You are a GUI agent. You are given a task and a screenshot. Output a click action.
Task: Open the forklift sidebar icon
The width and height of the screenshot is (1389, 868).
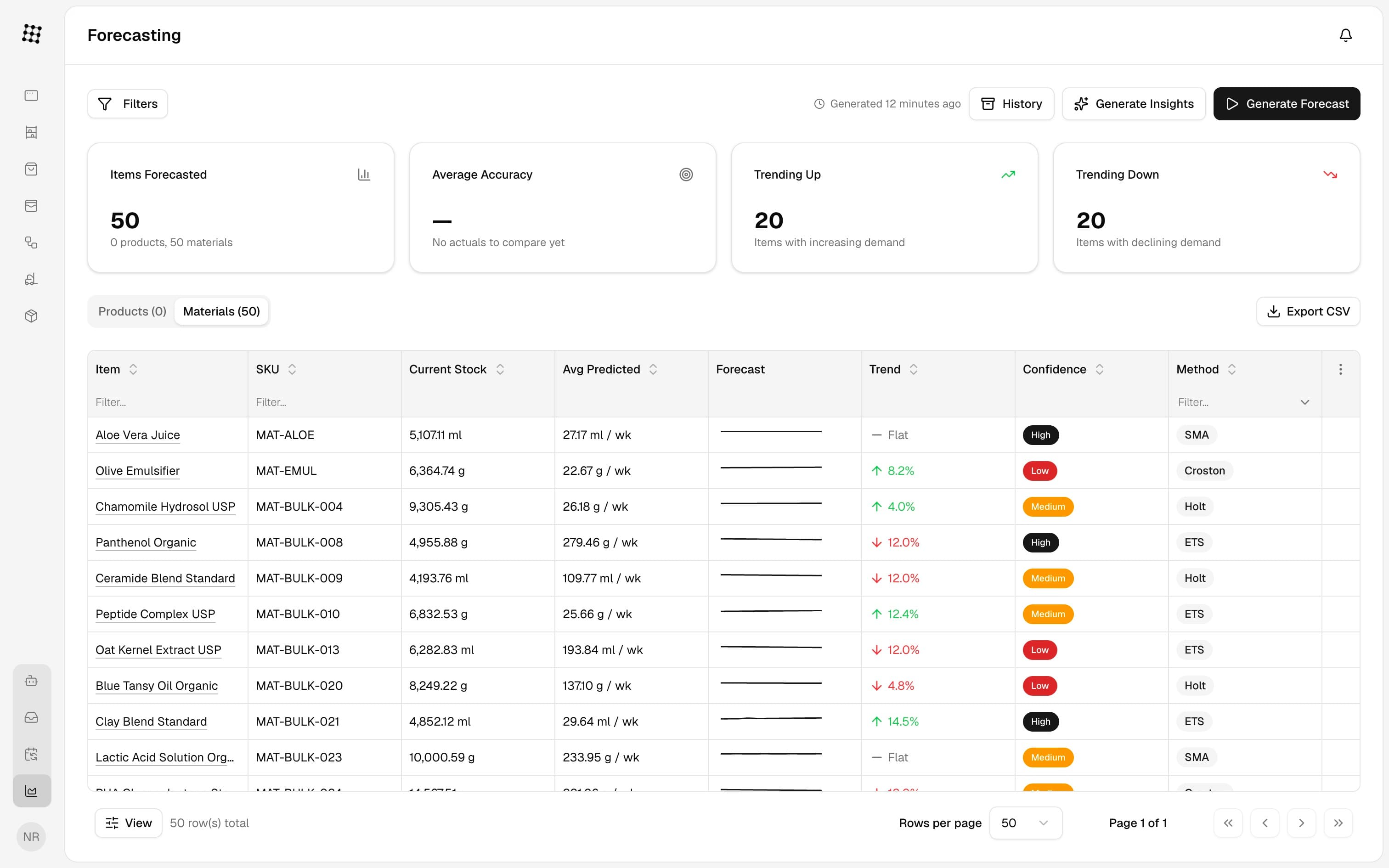pos(32,280)
